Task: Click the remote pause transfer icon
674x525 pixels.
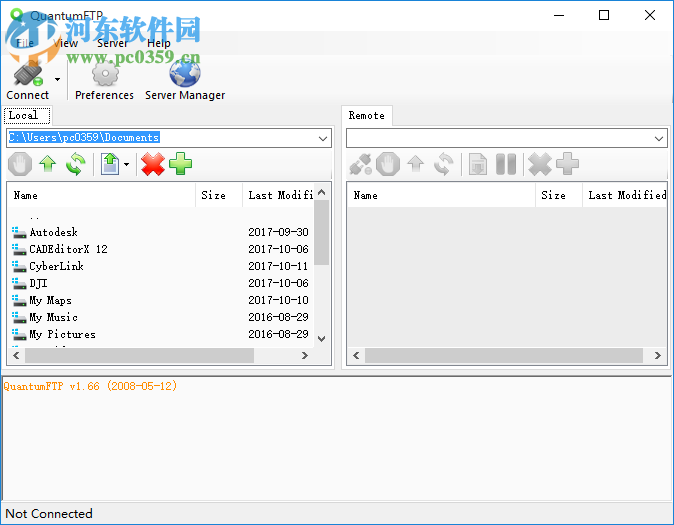Action: (506, 164)
